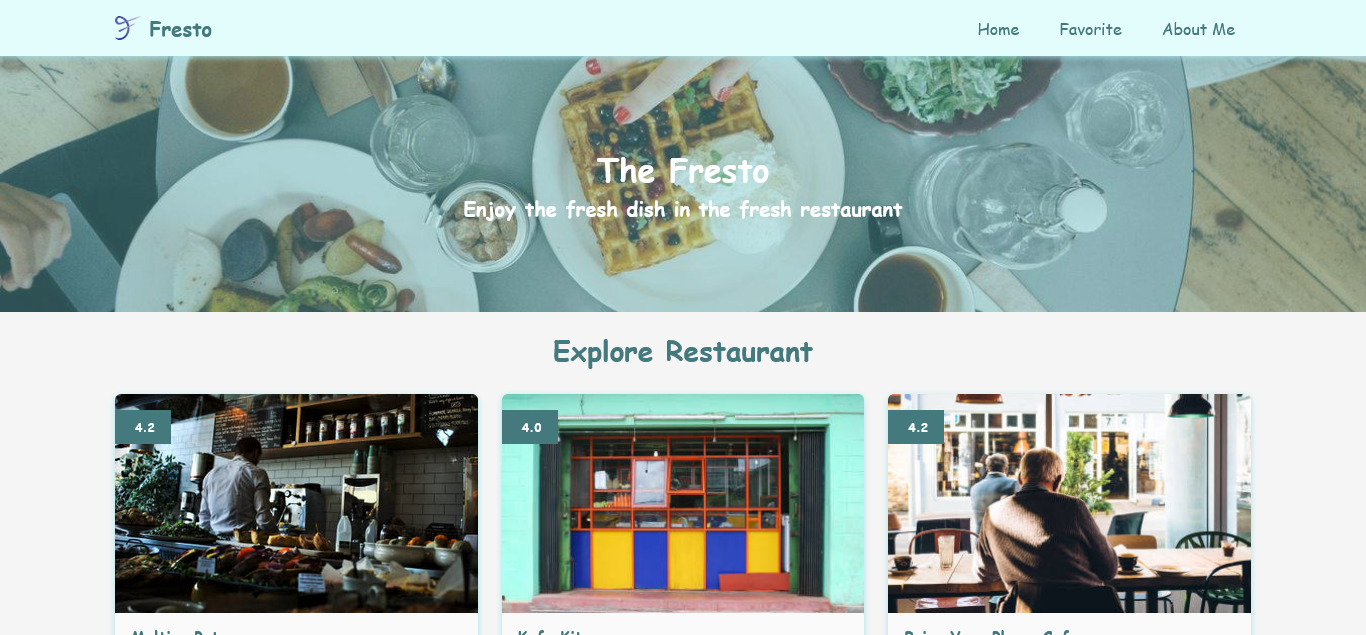1366x635 pixels.
Task: Open the Favorite page
Action: 1090,29
